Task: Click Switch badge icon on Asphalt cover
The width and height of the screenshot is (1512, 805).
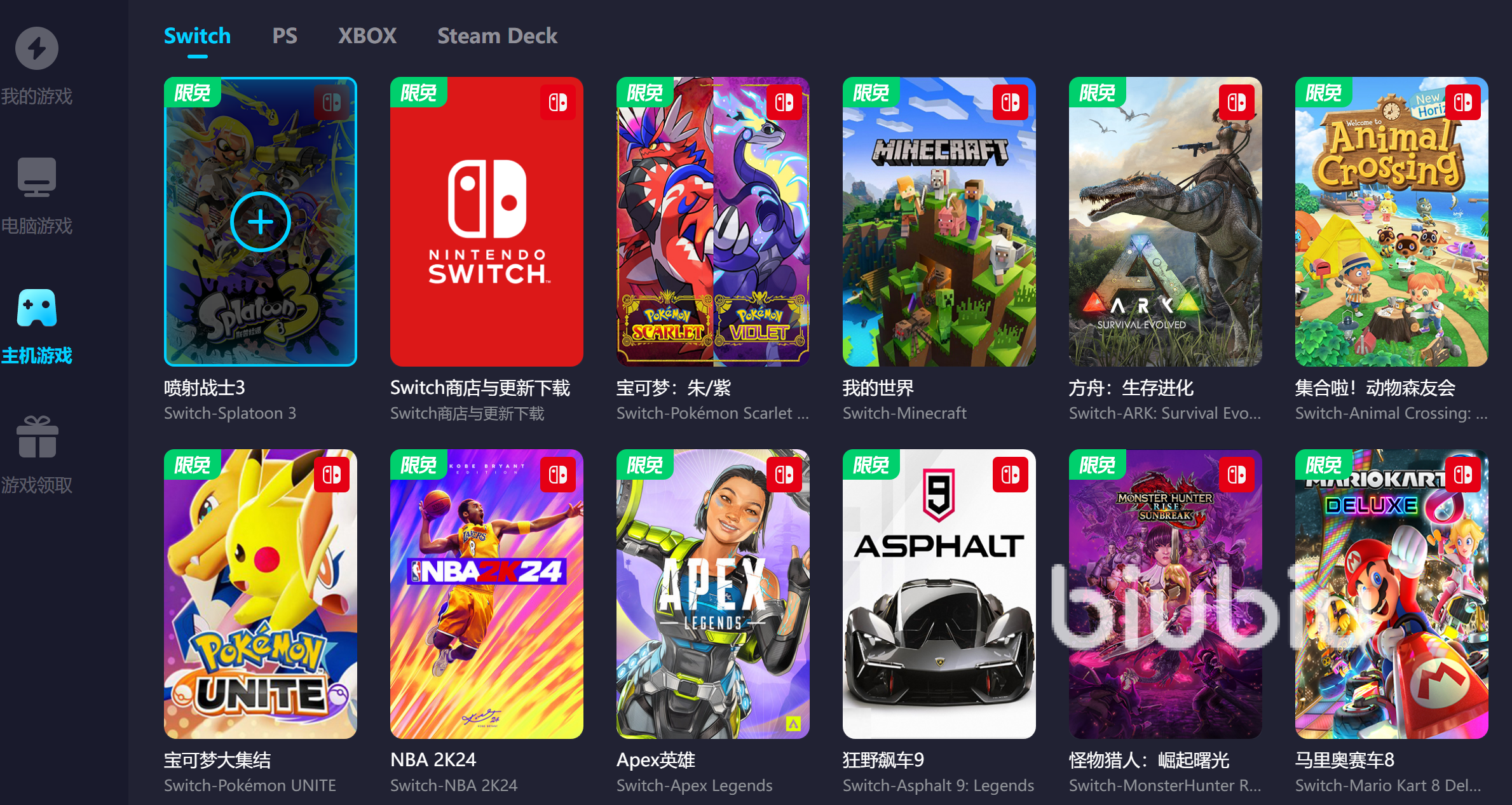Action: tap(1011, 475)
